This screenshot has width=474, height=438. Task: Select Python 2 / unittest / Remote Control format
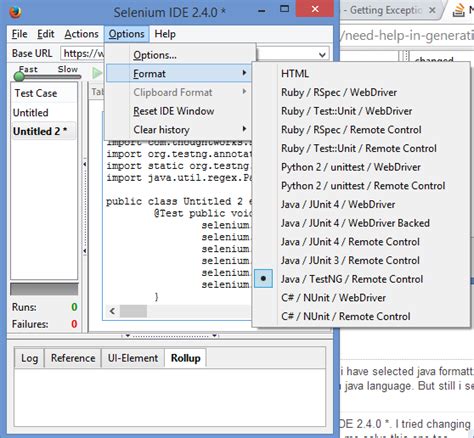361,186
